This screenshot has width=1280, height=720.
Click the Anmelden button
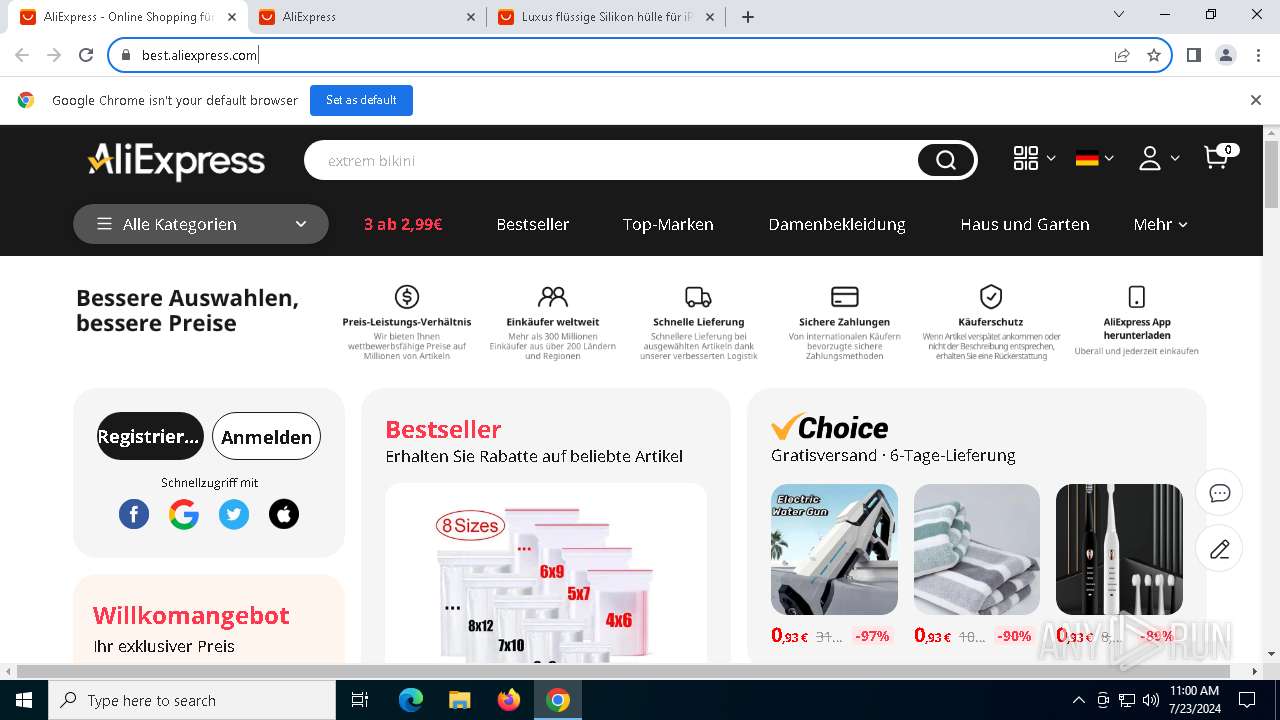[x=266, y=436]
